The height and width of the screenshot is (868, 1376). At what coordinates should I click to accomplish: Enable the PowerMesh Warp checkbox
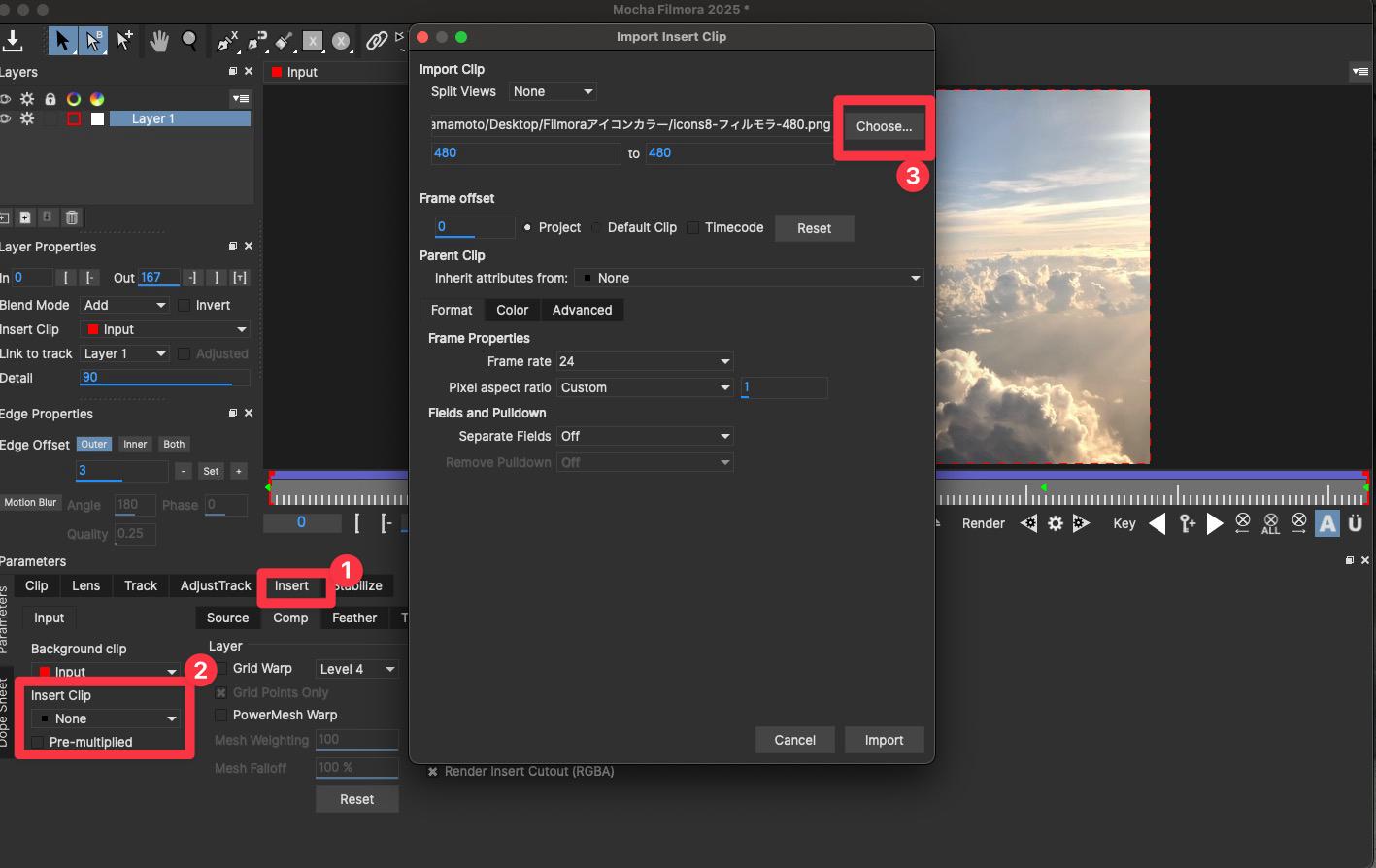pyautogui.click(x=221, y=715)
